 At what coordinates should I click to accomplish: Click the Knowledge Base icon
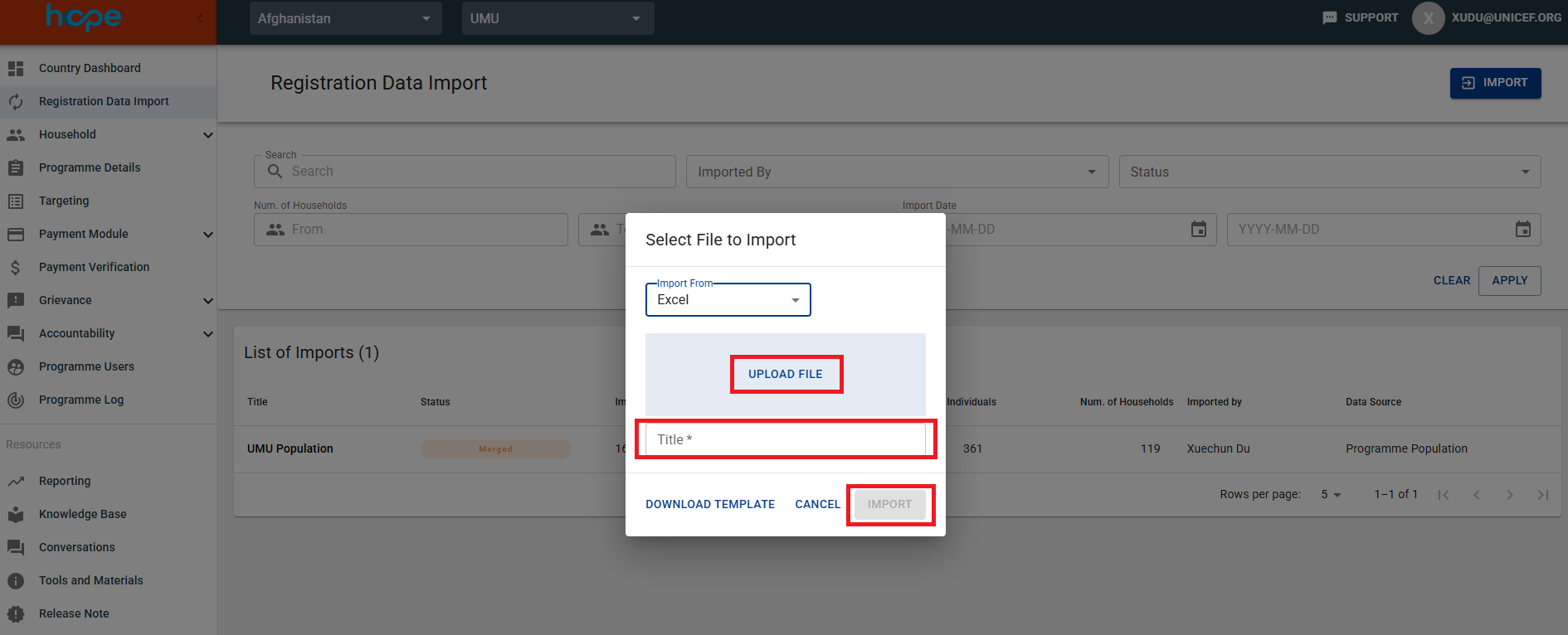(x=16, y=514)
